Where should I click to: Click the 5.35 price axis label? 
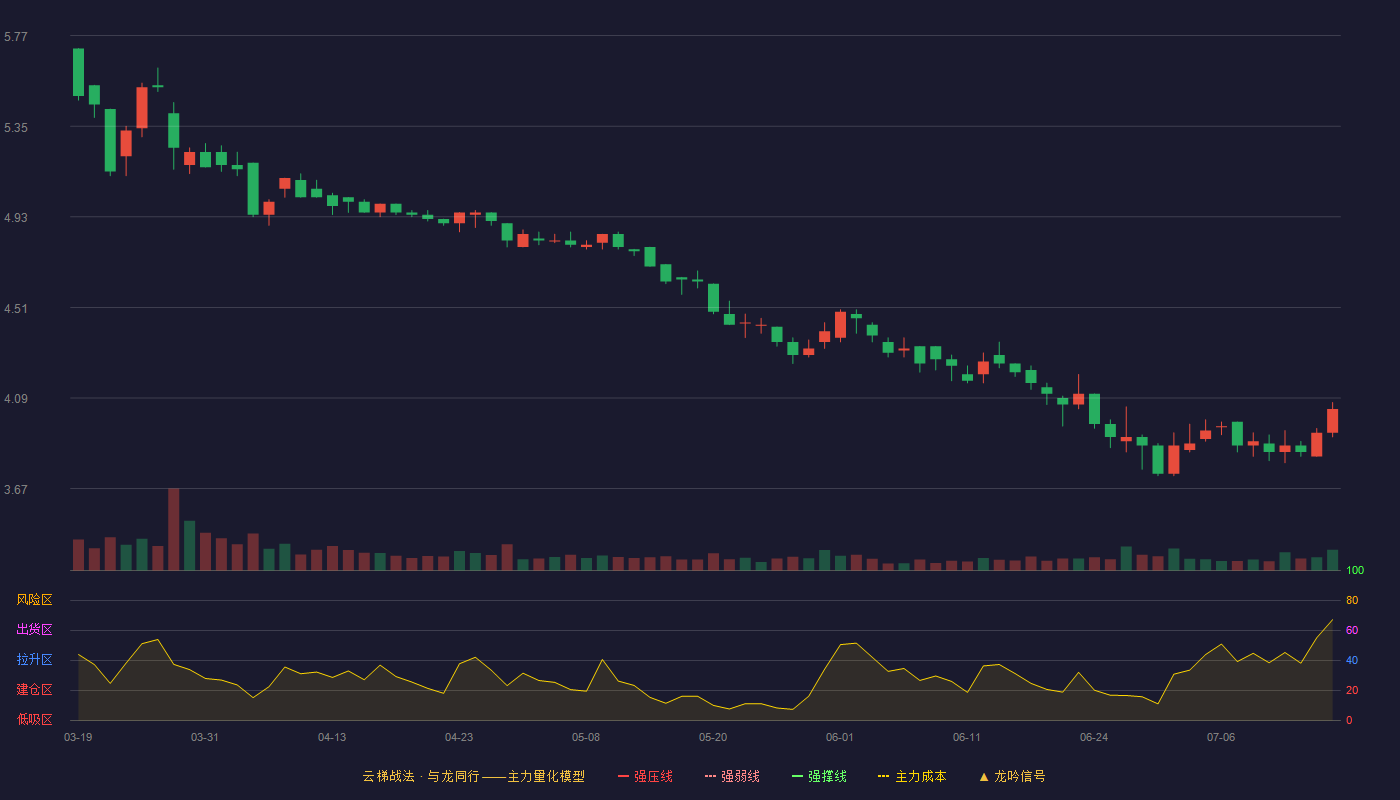pyautogui.click(x=16, y=128)
